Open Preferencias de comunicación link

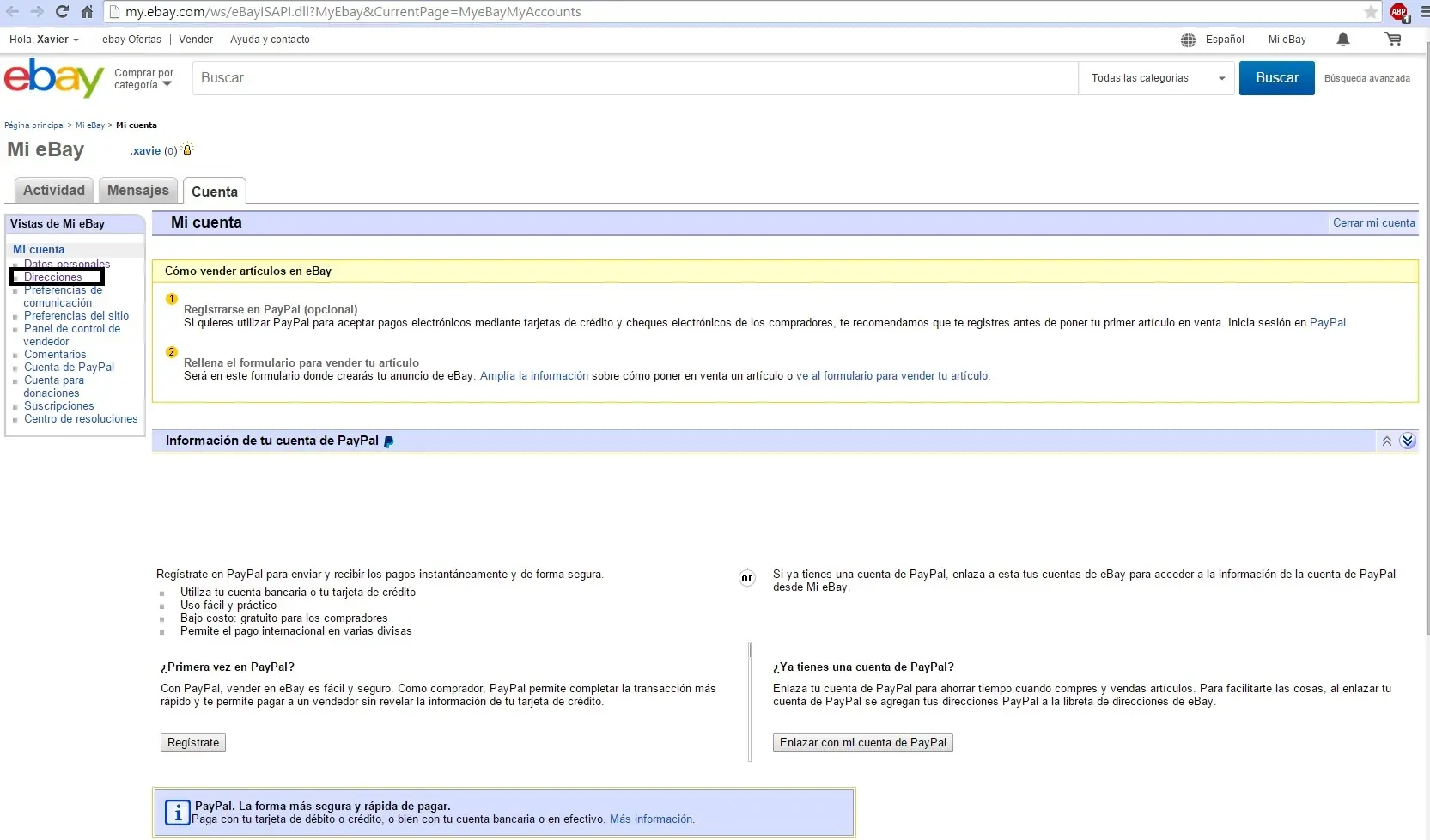(63, 296)
